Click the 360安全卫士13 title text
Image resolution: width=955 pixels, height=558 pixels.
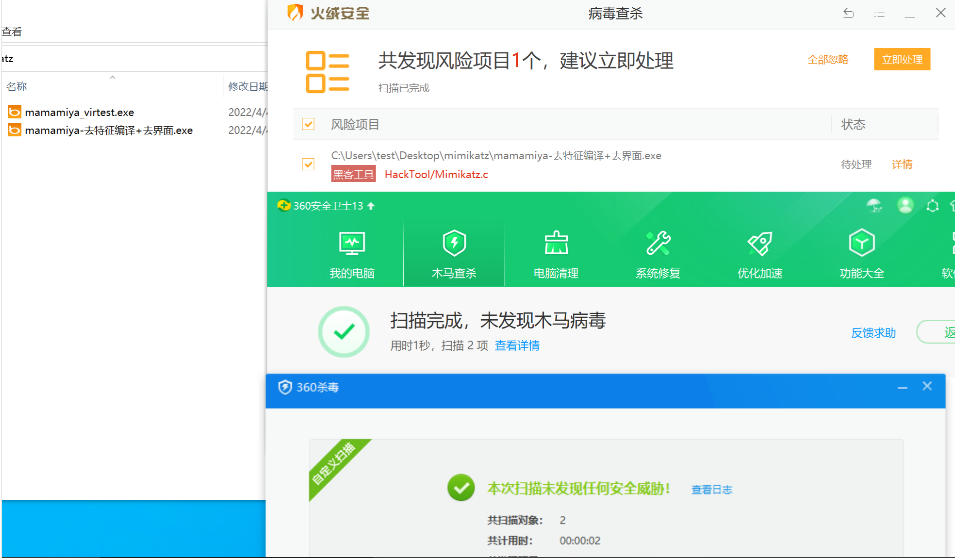(328, 206)
